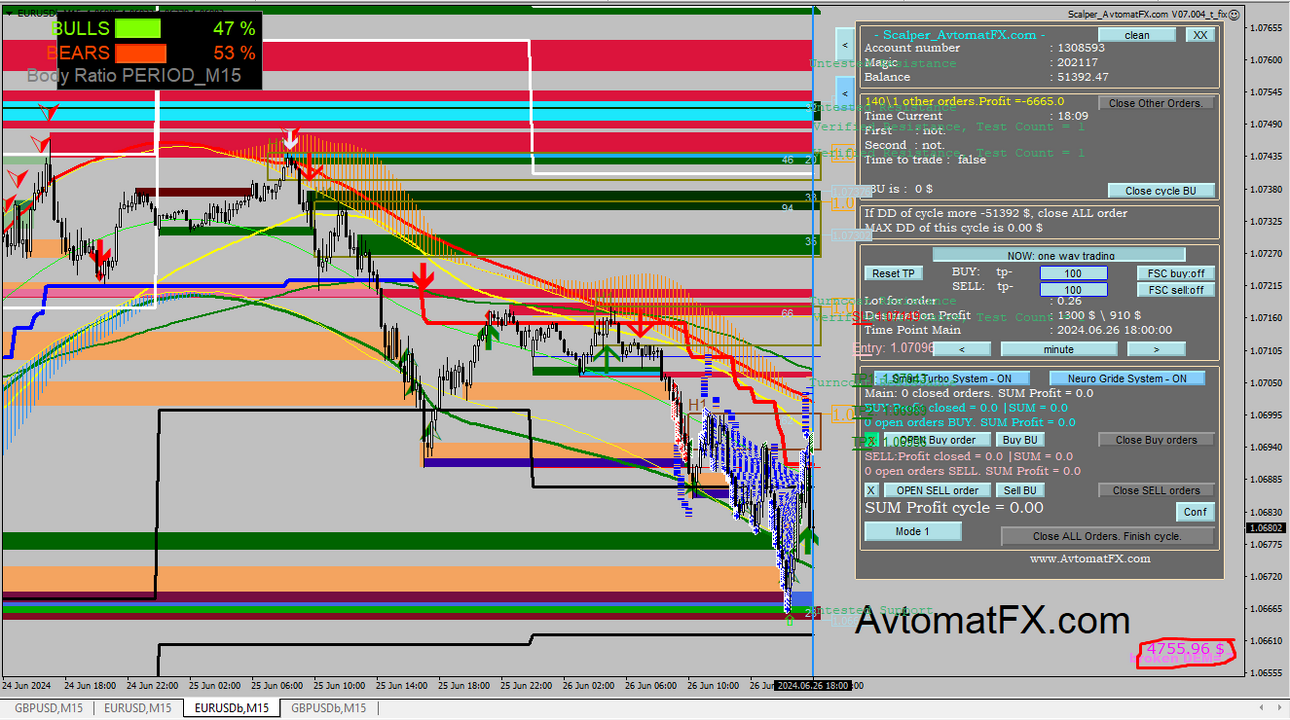The width and height of the screenshot is (1290, 720).
Task: Toggle the NOW: one way trading button
Action: click(1059, 255)
